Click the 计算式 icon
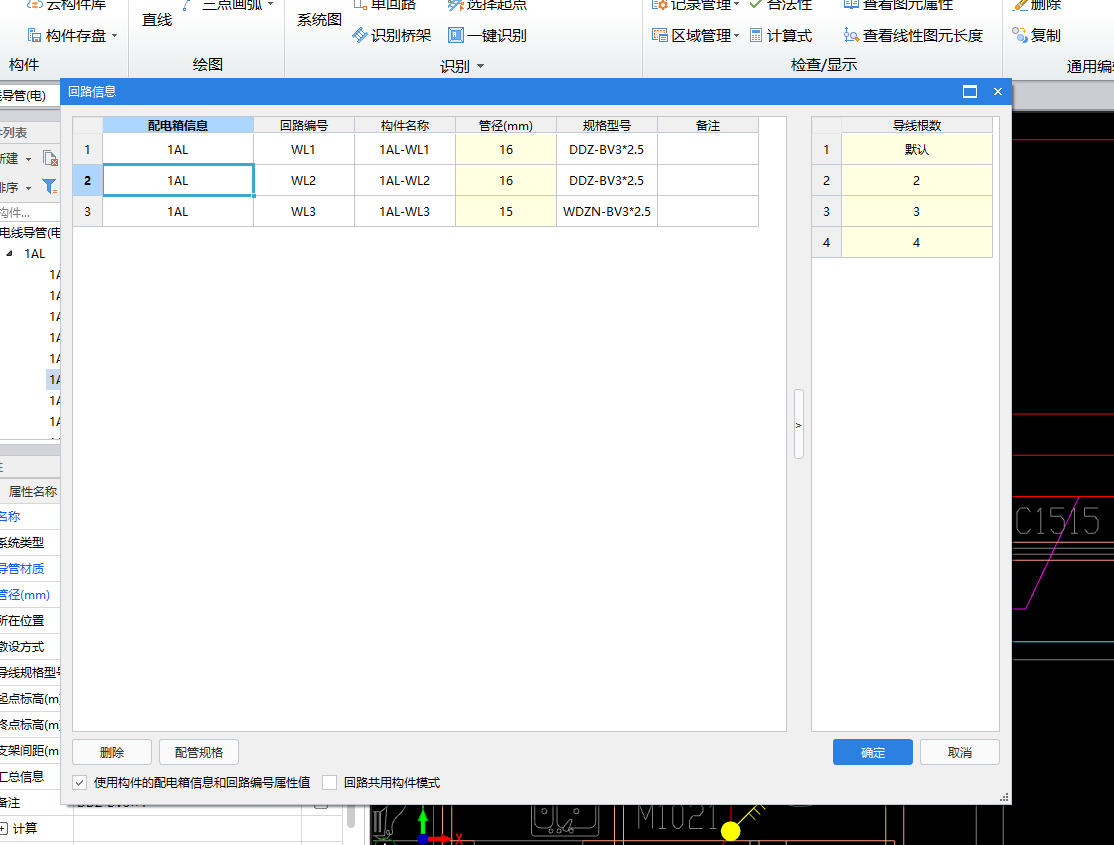 pyautogui.click(x=756, y=36)
